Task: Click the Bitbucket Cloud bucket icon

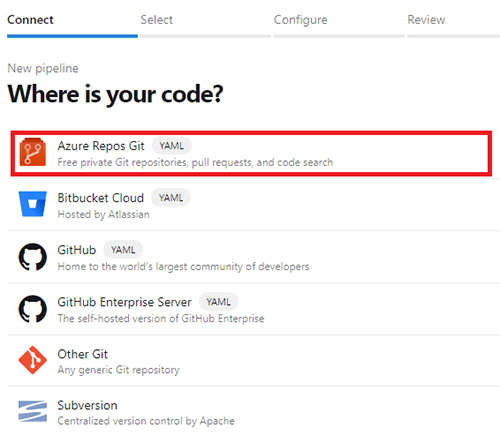Action: click(x=32, y=204)
